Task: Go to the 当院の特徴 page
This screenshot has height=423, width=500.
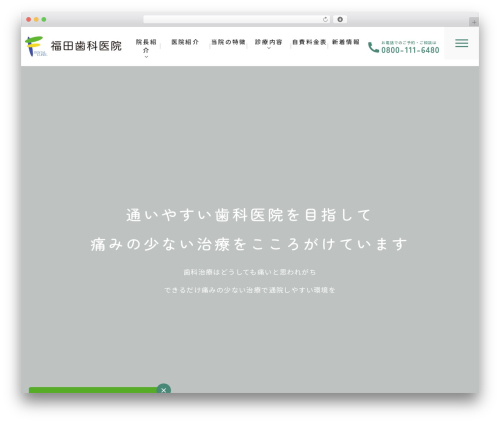Action: pos(228,42)
